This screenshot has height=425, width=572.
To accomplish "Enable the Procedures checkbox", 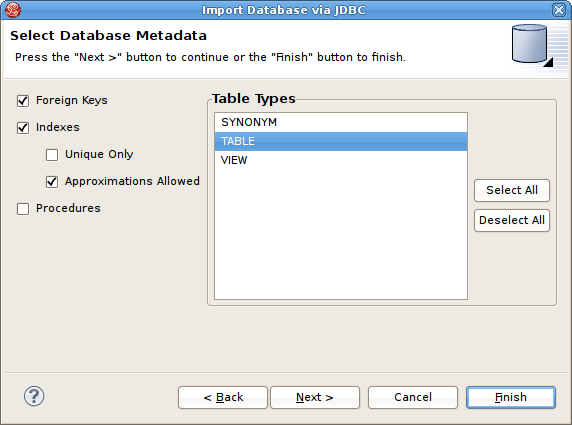I will coord(23,209).
